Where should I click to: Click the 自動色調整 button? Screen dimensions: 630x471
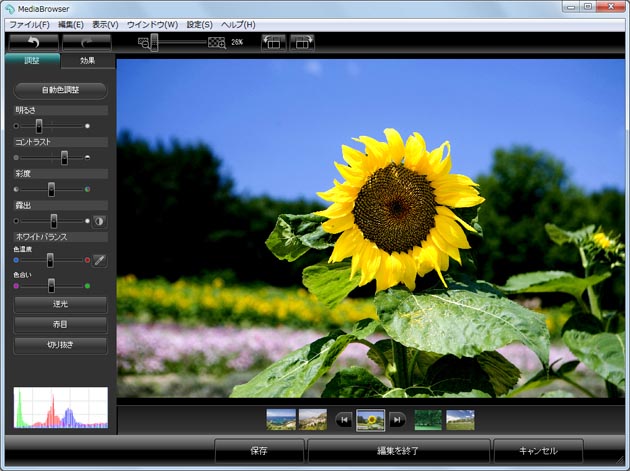click(x=60, y=90)
